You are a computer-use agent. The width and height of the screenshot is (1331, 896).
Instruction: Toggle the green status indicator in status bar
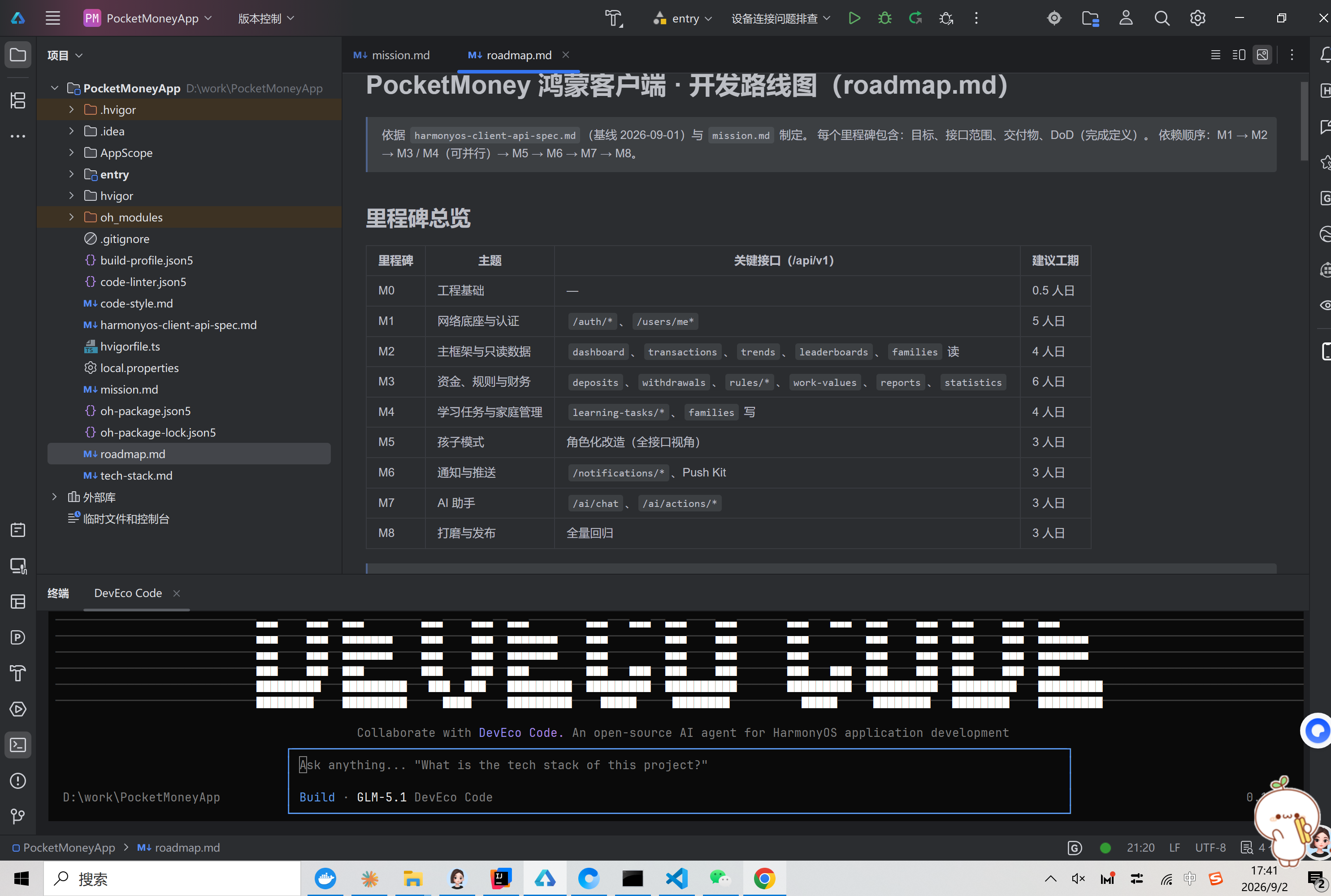(x=1105, y=848)
